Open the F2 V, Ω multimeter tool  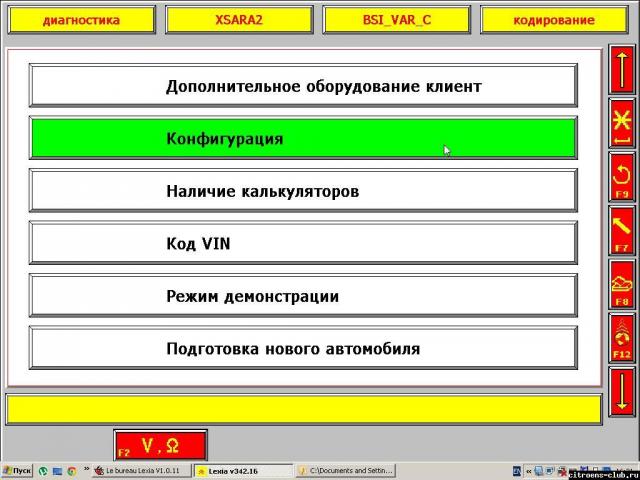160,445
